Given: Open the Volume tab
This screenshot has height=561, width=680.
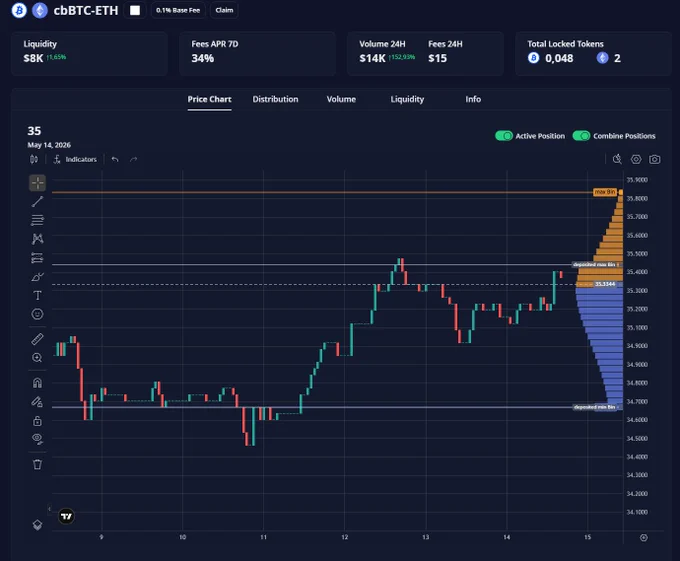Looking at the screenshot, I should [341, 99].
